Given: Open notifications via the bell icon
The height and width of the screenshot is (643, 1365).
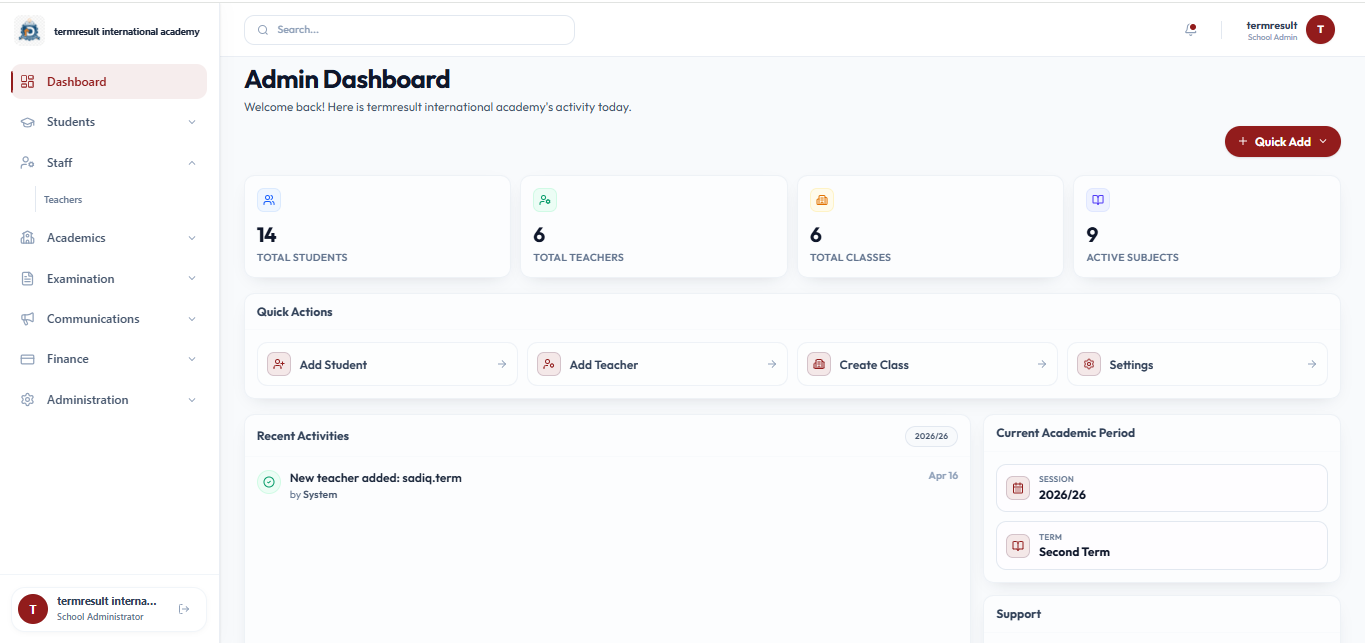Looking at the screenshot, I should pyautogui.click(x=1190, y=30).
